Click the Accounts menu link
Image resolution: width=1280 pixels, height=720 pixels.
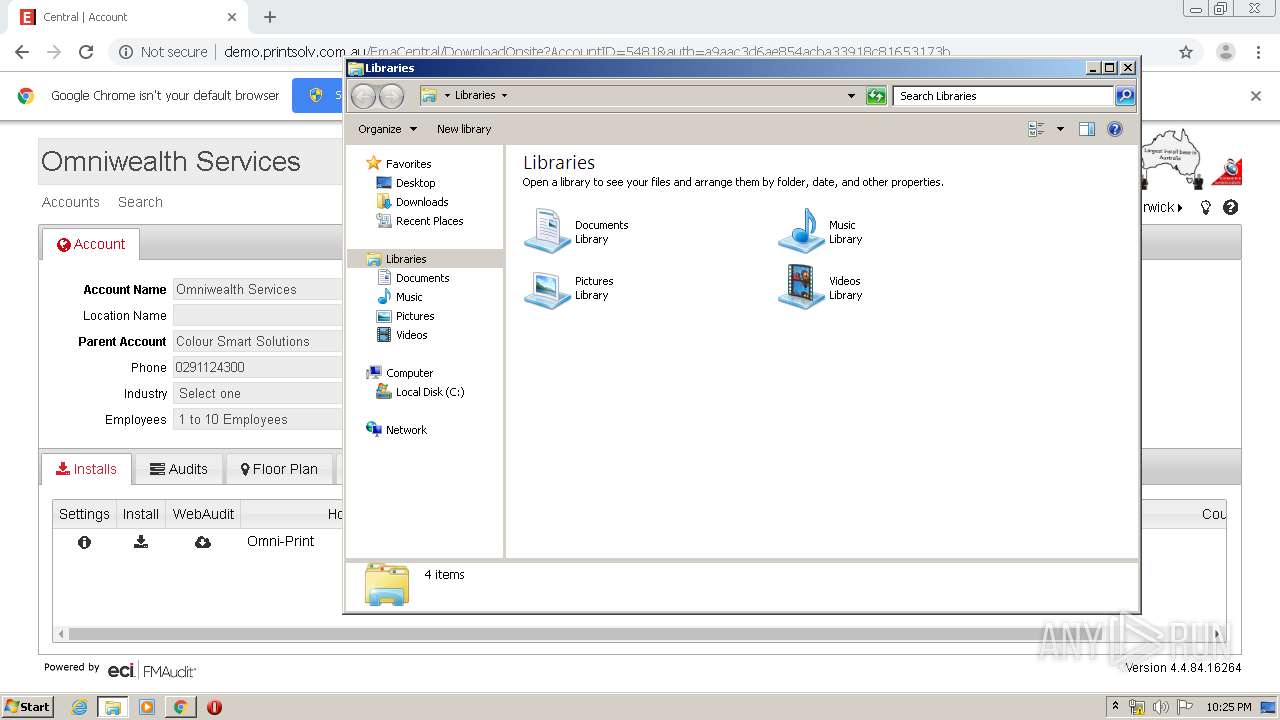[x=71, y=202]
